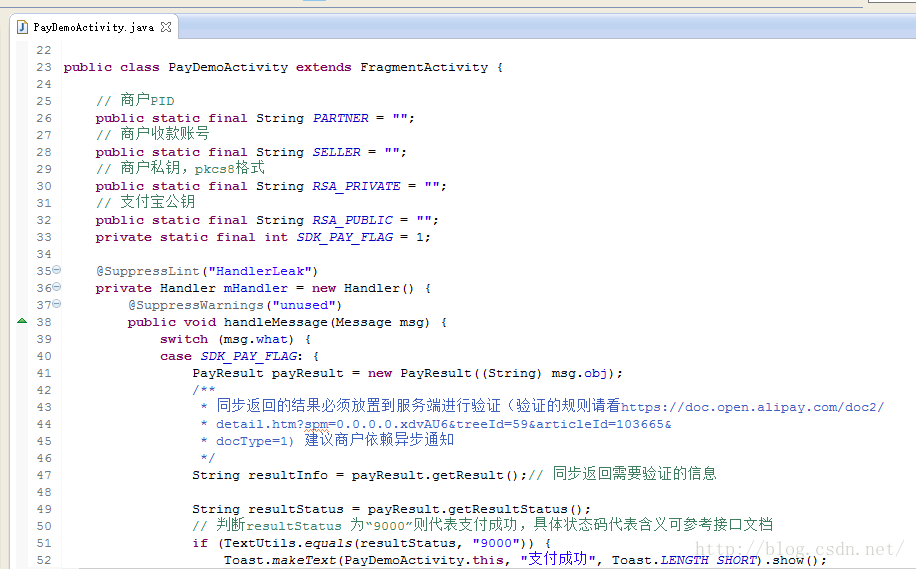The height and width of the screenshot is (569, 916).
Task: Click the SELLER constant on line 28
Action: pos(337,152)
